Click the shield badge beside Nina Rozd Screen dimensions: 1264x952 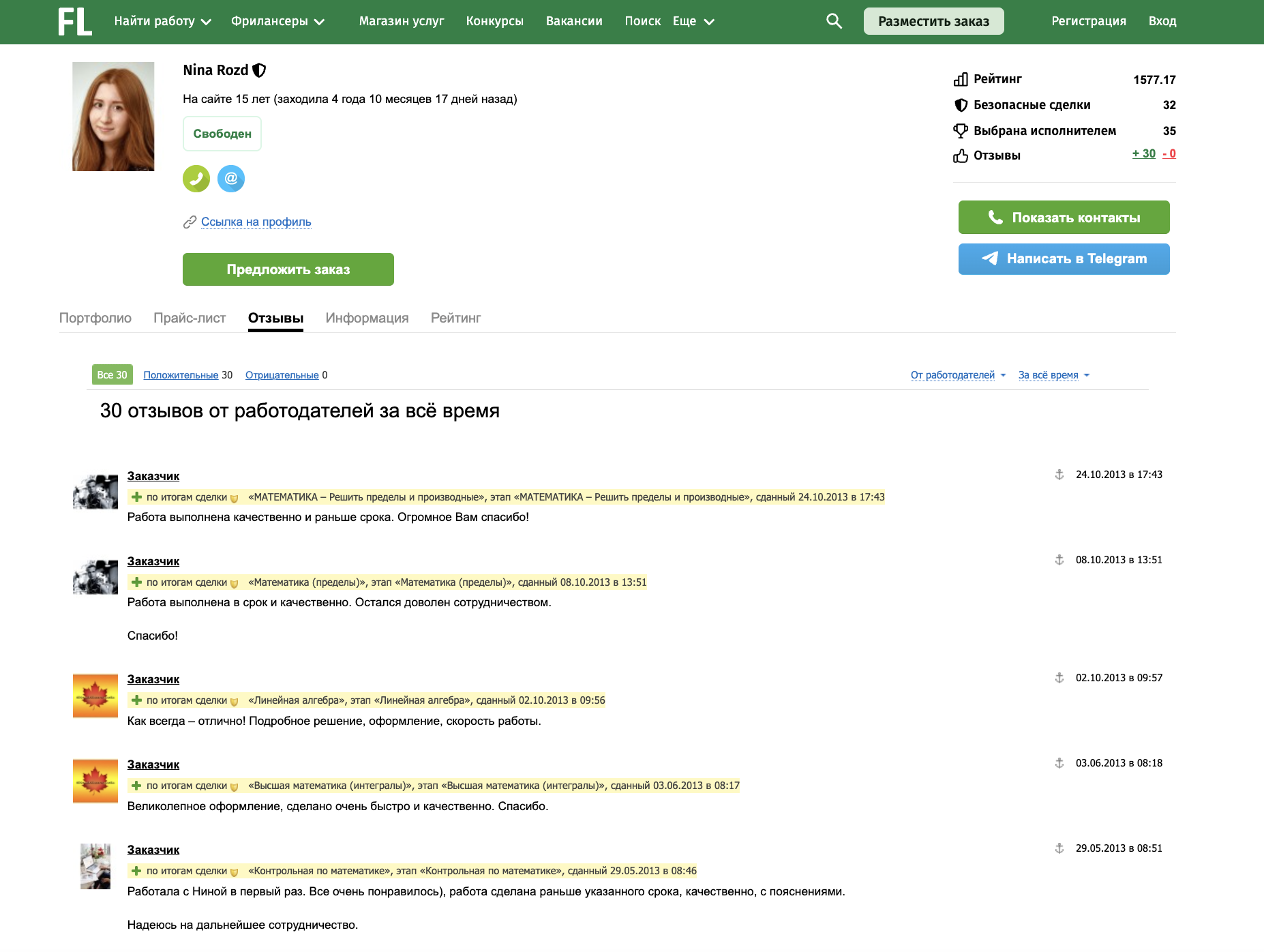[259, 70]
